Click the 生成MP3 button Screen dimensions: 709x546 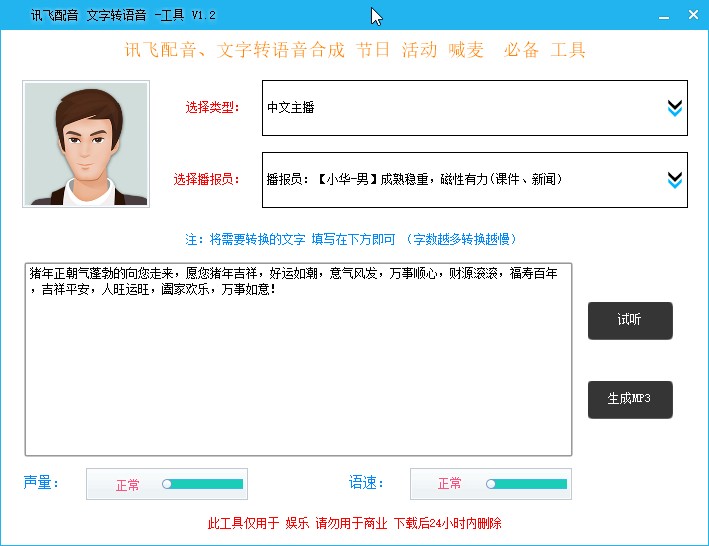[630, 400]
